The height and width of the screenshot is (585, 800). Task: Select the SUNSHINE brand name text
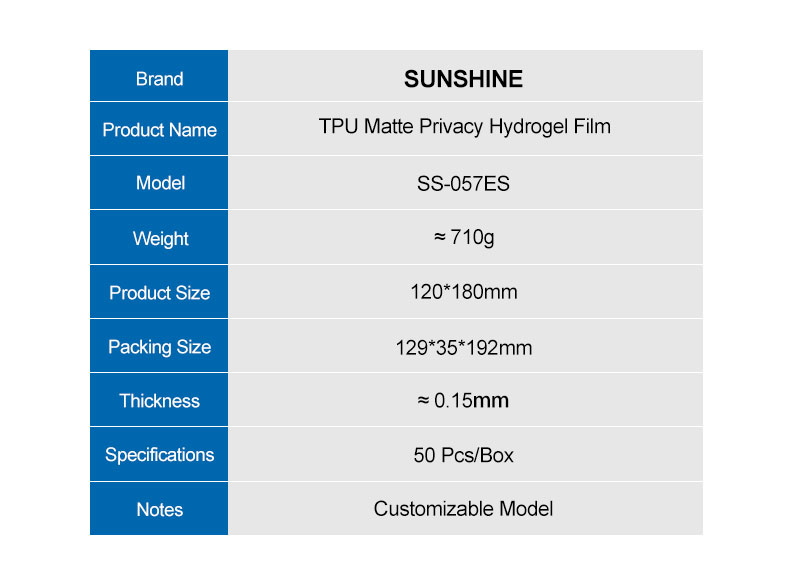point(463,79)
